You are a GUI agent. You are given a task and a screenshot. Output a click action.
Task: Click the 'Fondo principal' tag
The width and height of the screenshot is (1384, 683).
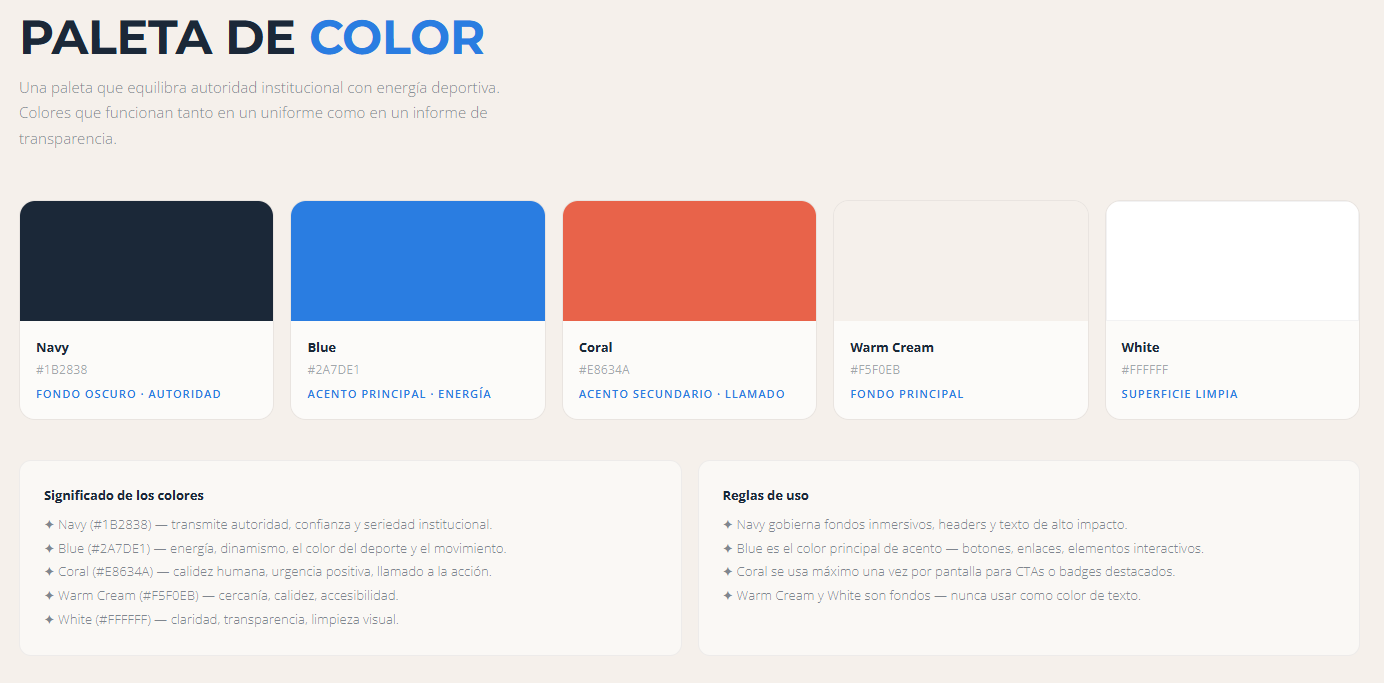907,394
